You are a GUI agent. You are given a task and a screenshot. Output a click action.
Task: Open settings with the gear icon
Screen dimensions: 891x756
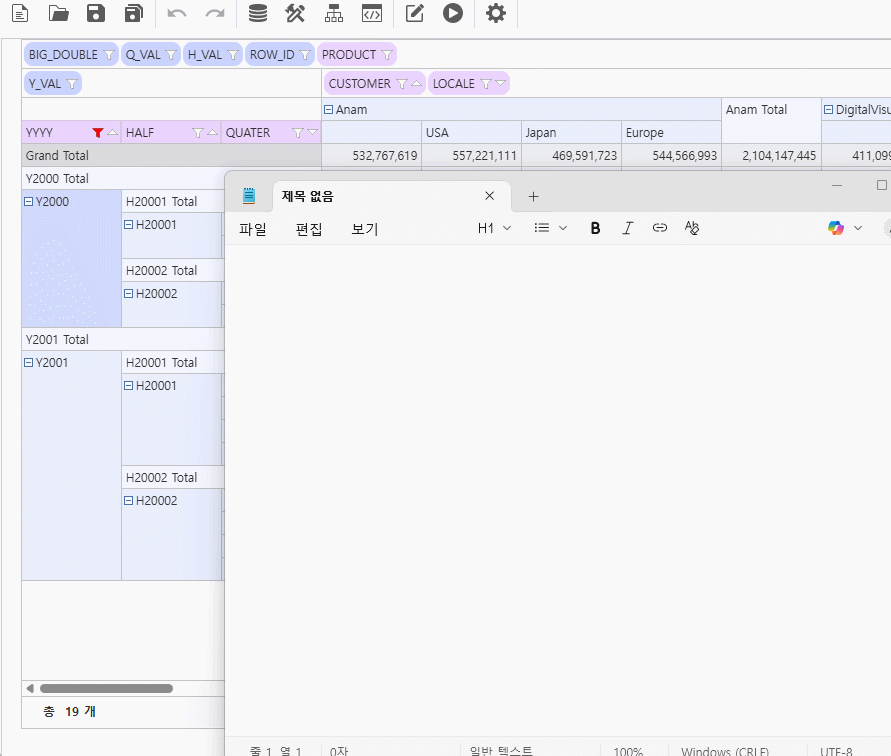click(495, 14)
